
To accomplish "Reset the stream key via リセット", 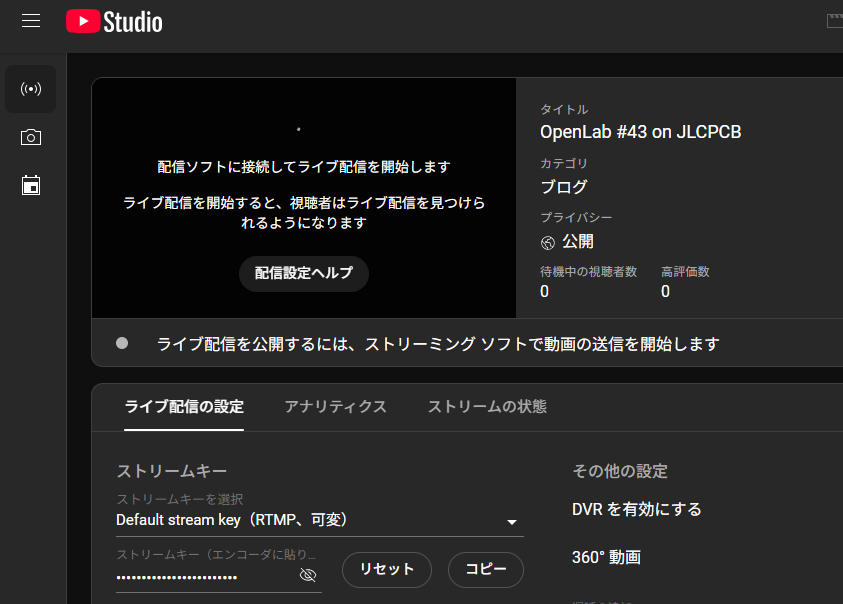I will point(386,569).
